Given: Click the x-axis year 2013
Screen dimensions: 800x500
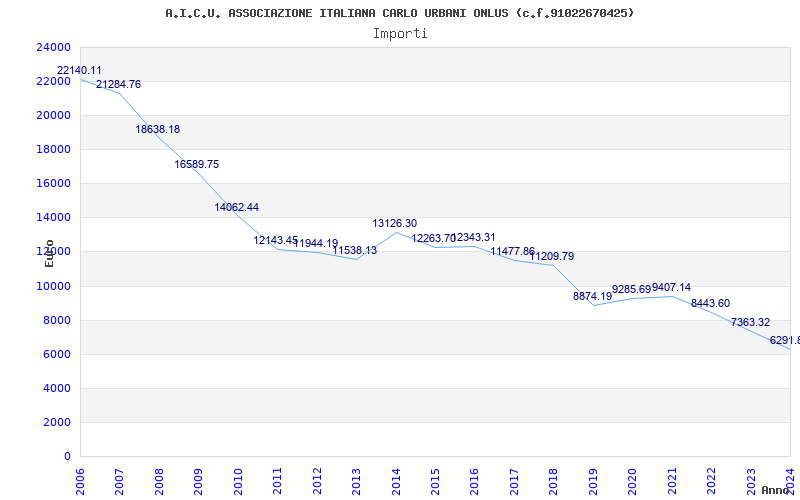Looking at the screenshot, I should (356, 481).
